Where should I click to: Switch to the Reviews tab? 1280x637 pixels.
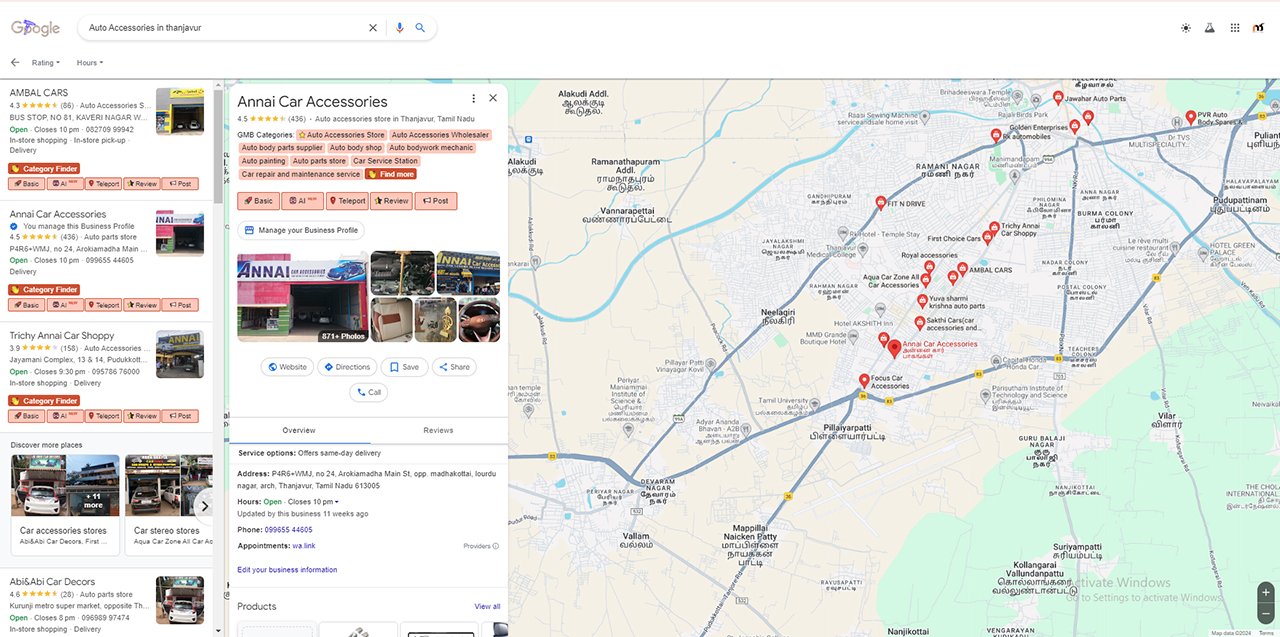(438, 430)
